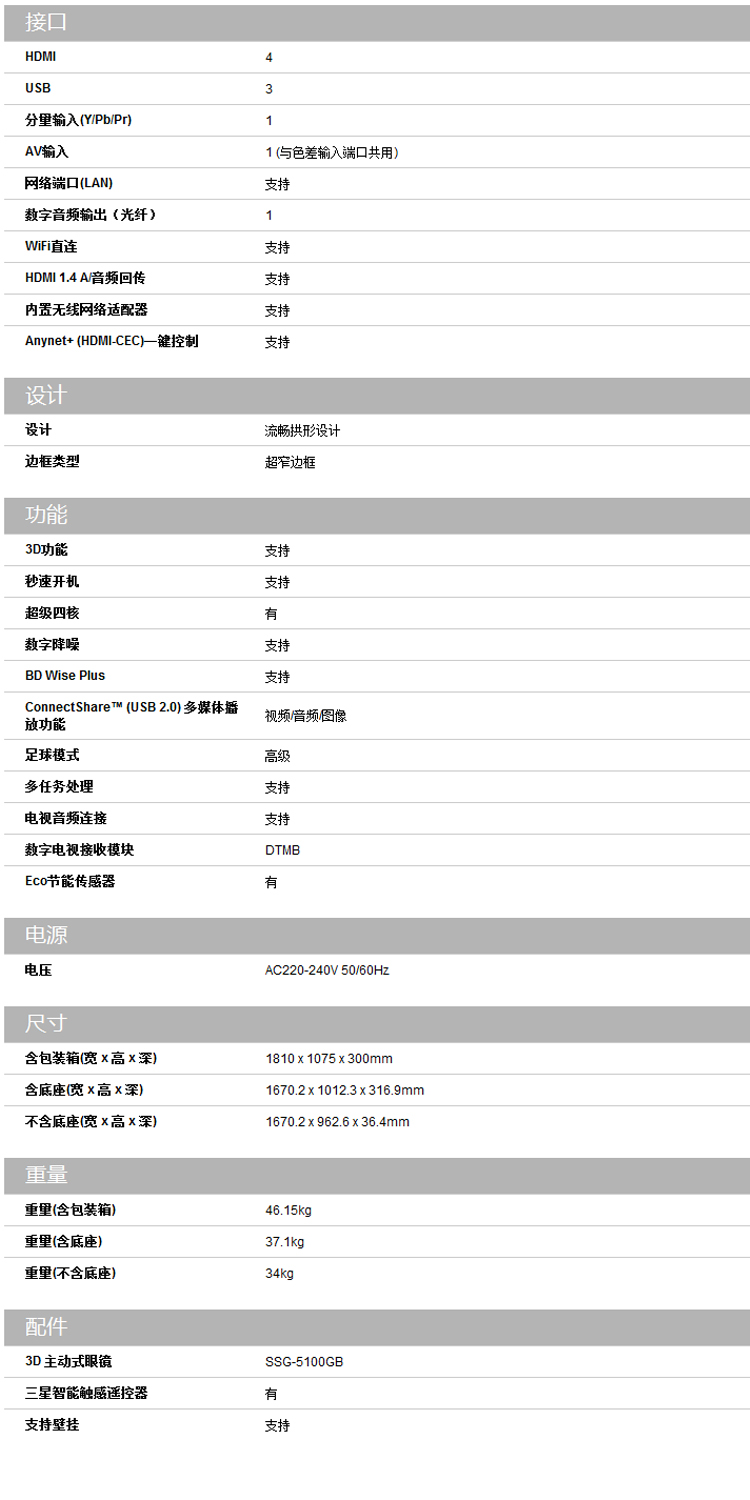
Task: Click the AC220-240V 50/60Hz value
Action: (x=327, y=971)
